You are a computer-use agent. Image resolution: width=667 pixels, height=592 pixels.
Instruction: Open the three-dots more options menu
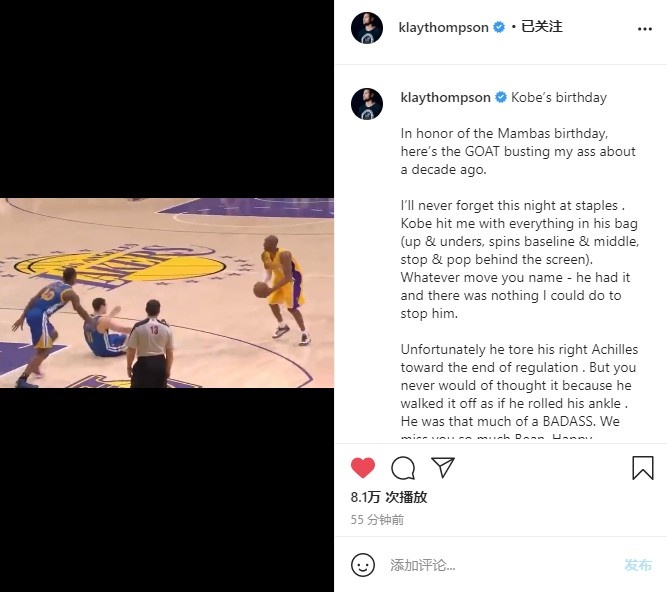click(x=645, y=29)
